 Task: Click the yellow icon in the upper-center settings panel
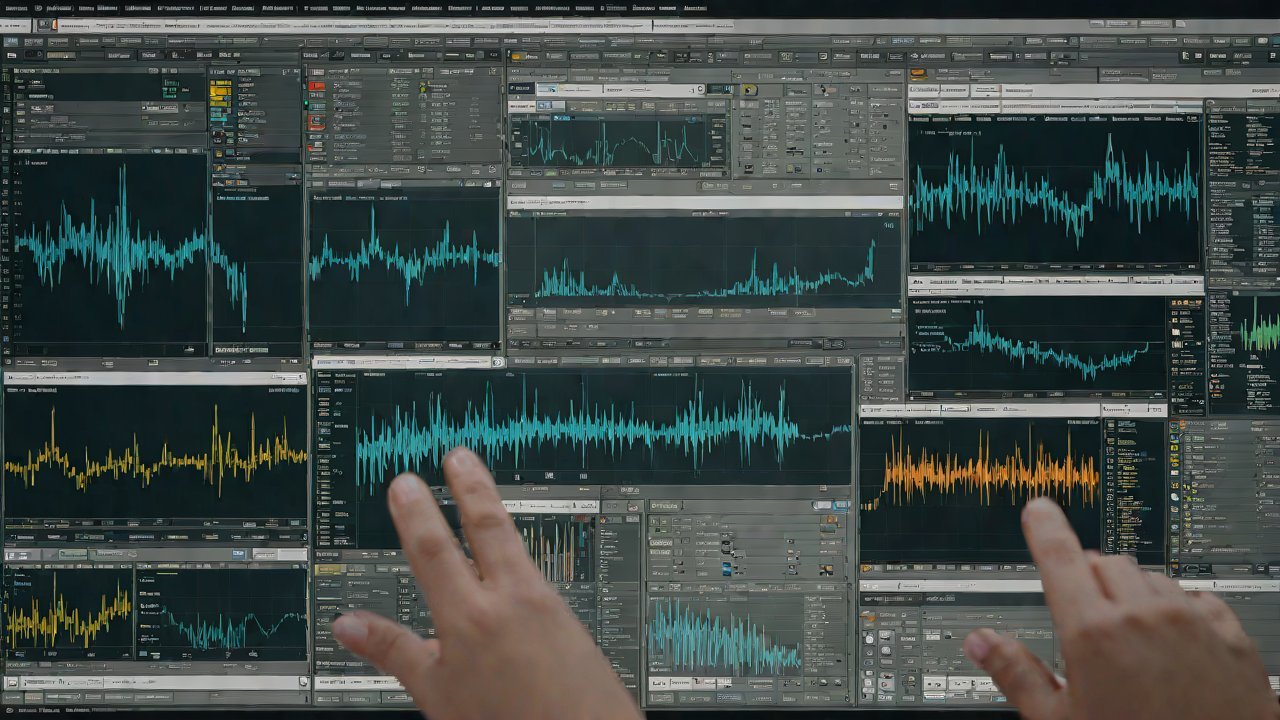pos(748,90)
